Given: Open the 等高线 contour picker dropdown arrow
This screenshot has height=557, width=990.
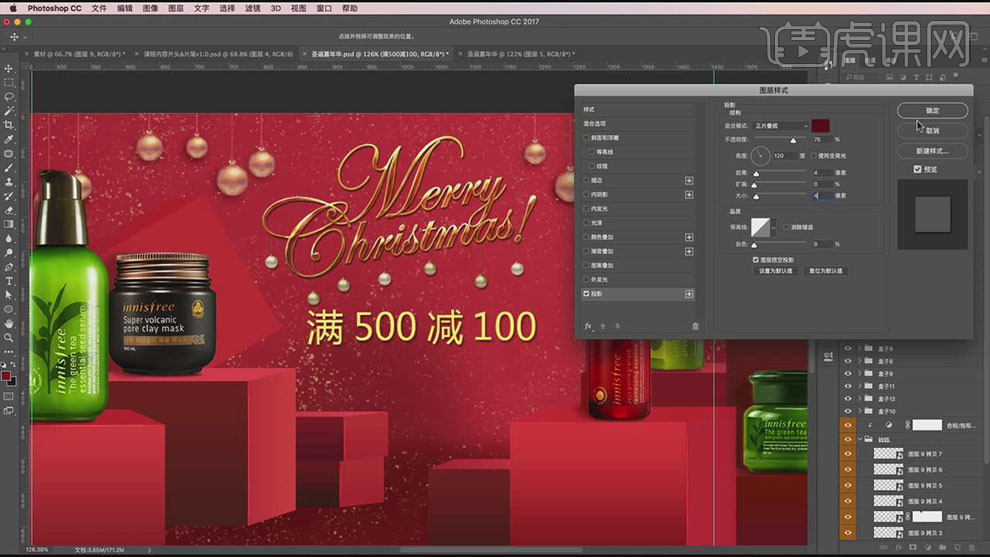Looking at the screenshot, I should coord(773,227).
